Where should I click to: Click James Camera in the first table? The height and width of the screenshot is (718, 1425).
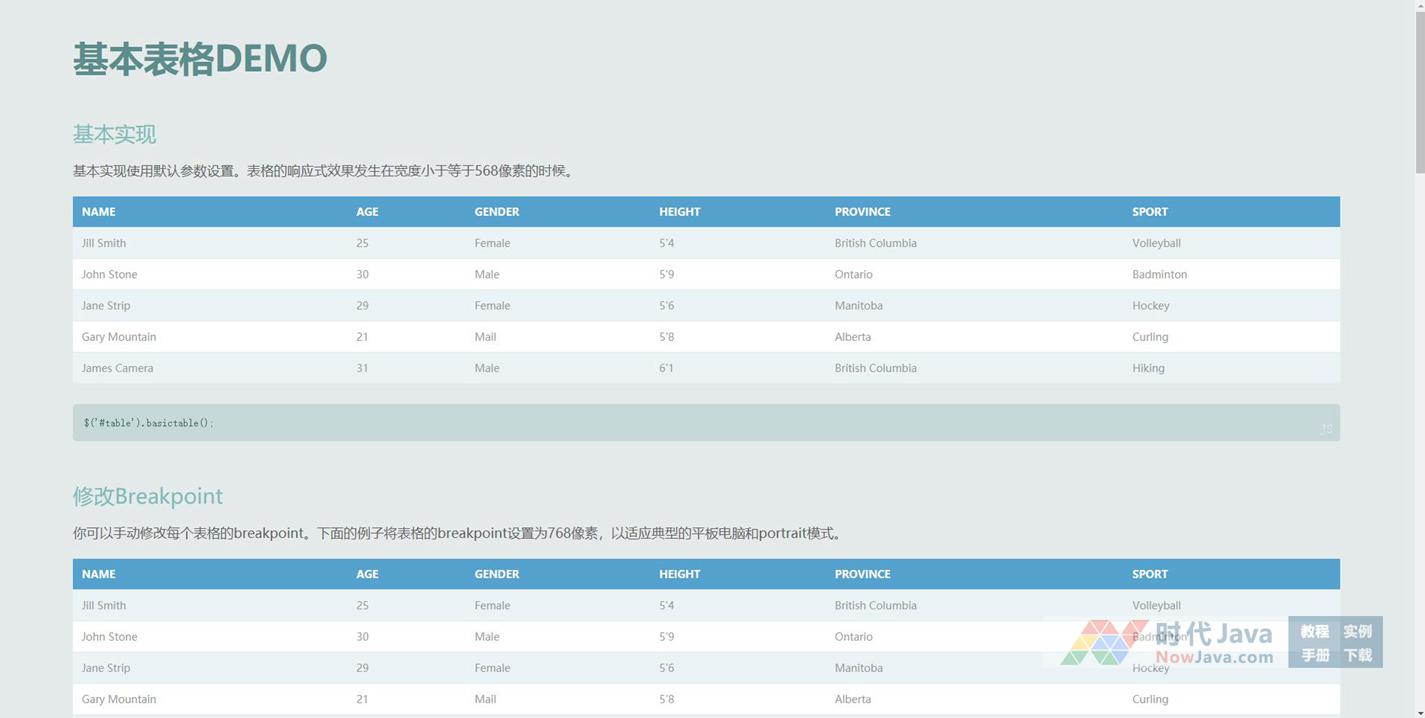coord(117,368)
